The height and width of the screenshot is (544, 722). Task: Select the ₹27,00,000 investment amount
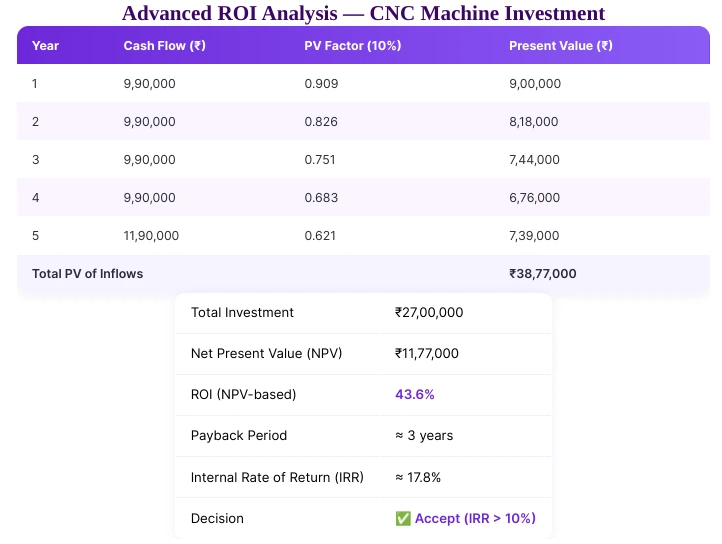429,312
